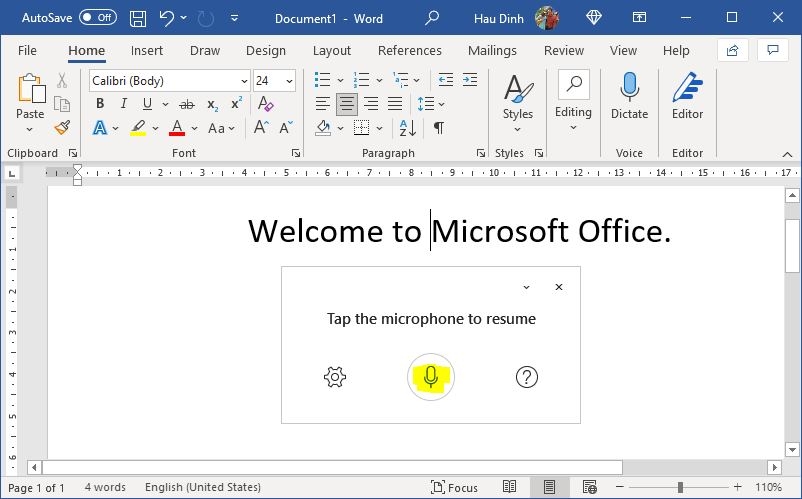
Task: Select the Format Painter brush
Action: [62, 127]
